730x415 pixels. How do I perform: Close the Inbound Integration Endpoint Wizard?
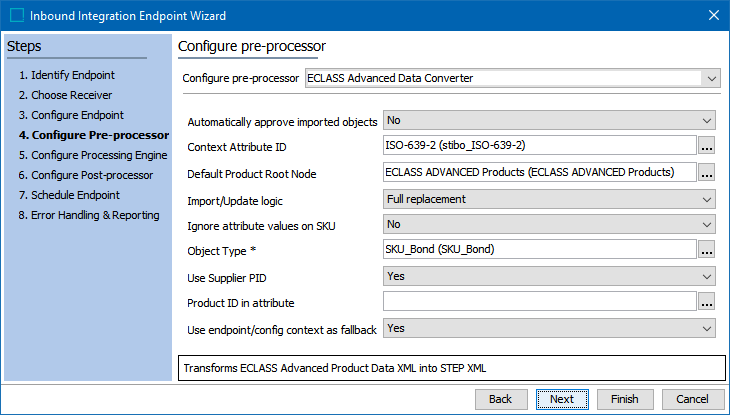pos(714,15)
